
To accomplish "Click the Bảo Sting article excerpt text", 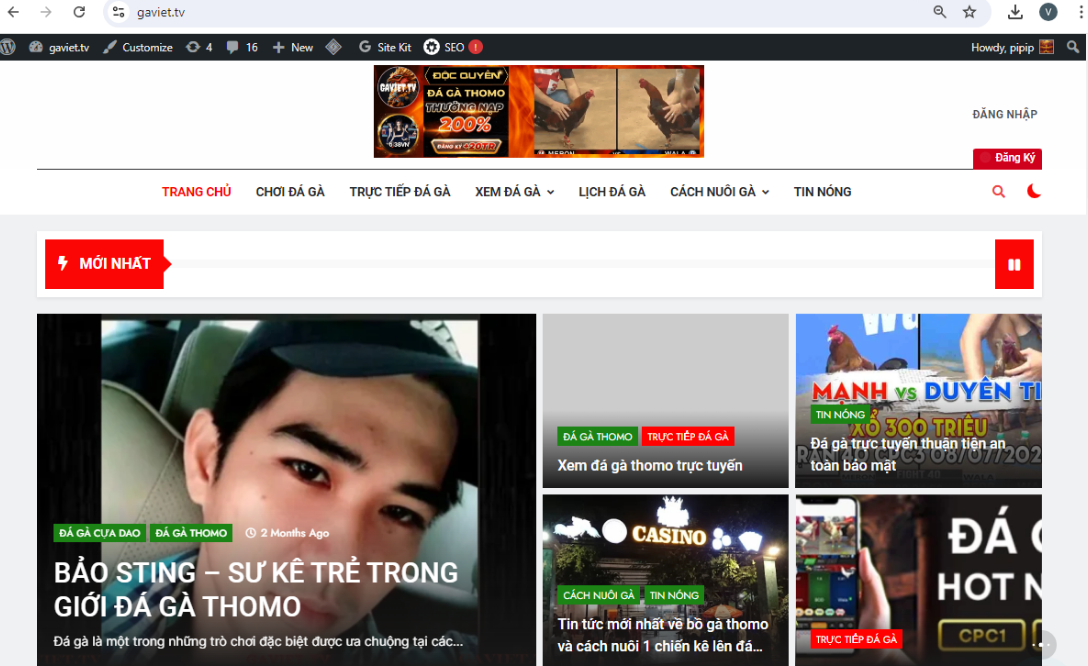I will [x=258, y=642].
